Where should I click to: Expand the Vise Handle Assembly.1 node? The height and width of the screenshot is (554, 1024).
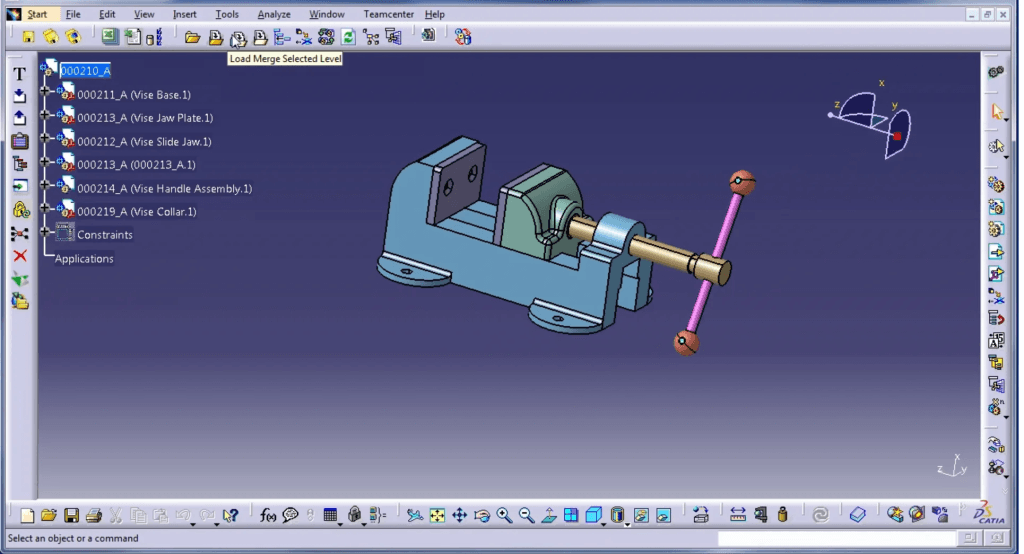point(45,185)
